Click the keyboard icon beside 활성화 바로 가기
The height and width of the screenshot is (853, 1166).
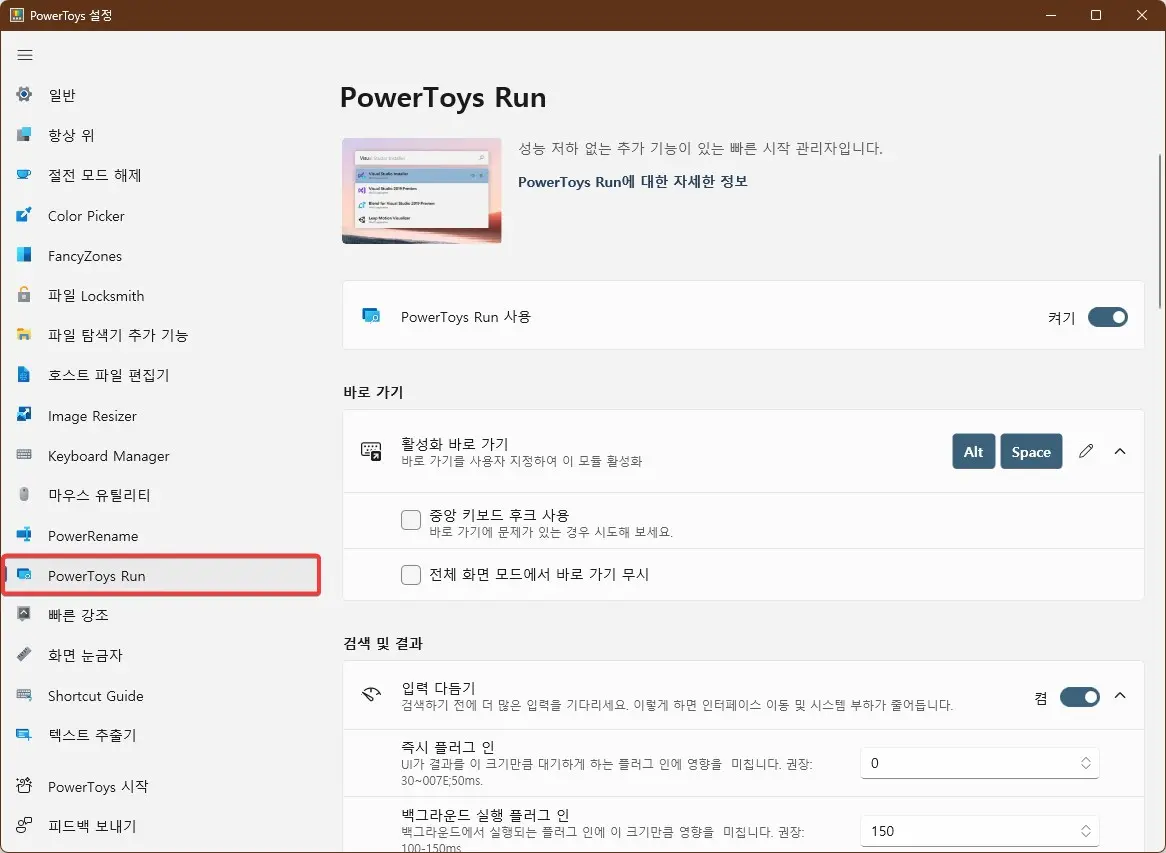(371, 451)
